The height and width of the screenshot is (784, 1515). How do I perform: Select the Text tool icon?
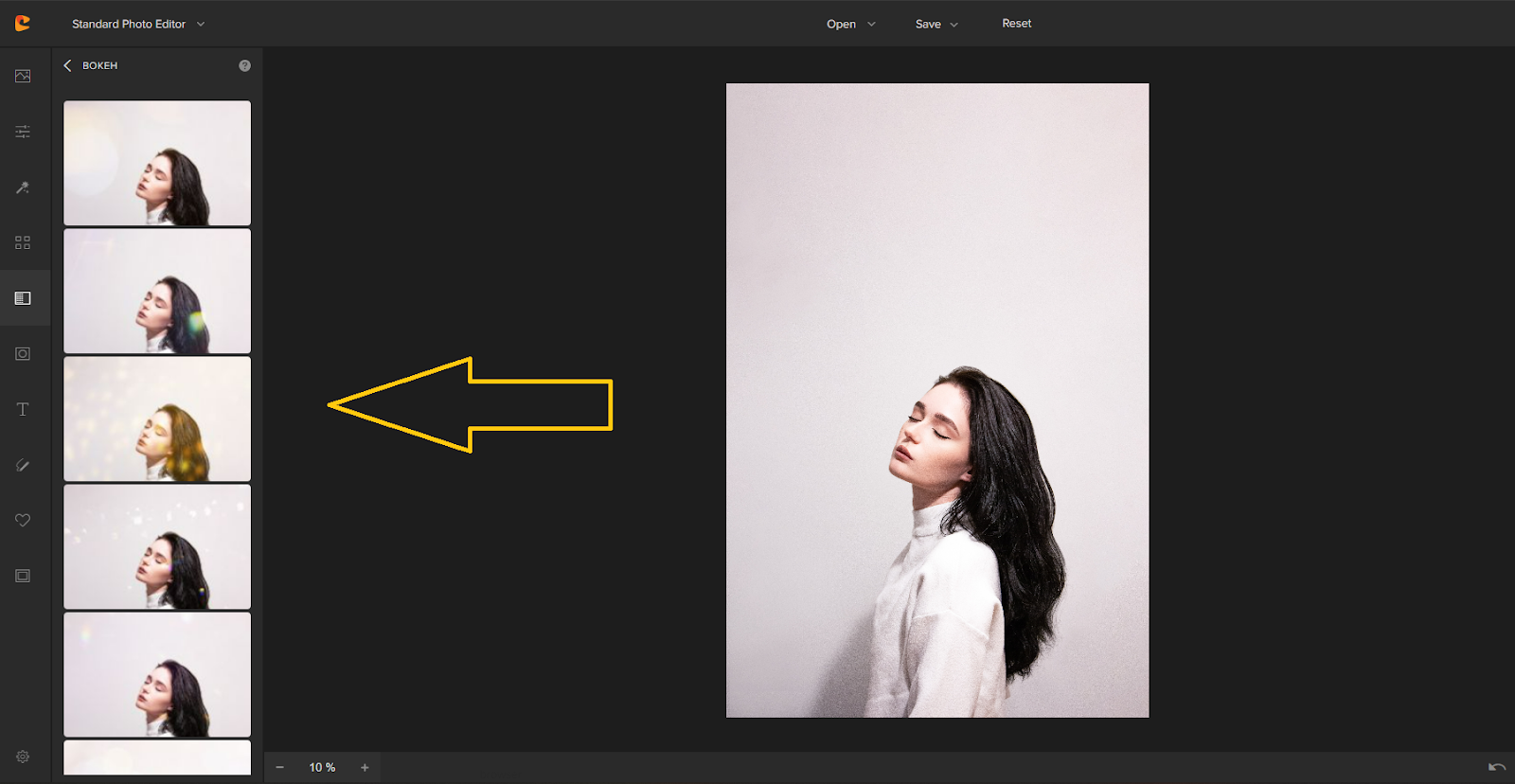point(23,409)
